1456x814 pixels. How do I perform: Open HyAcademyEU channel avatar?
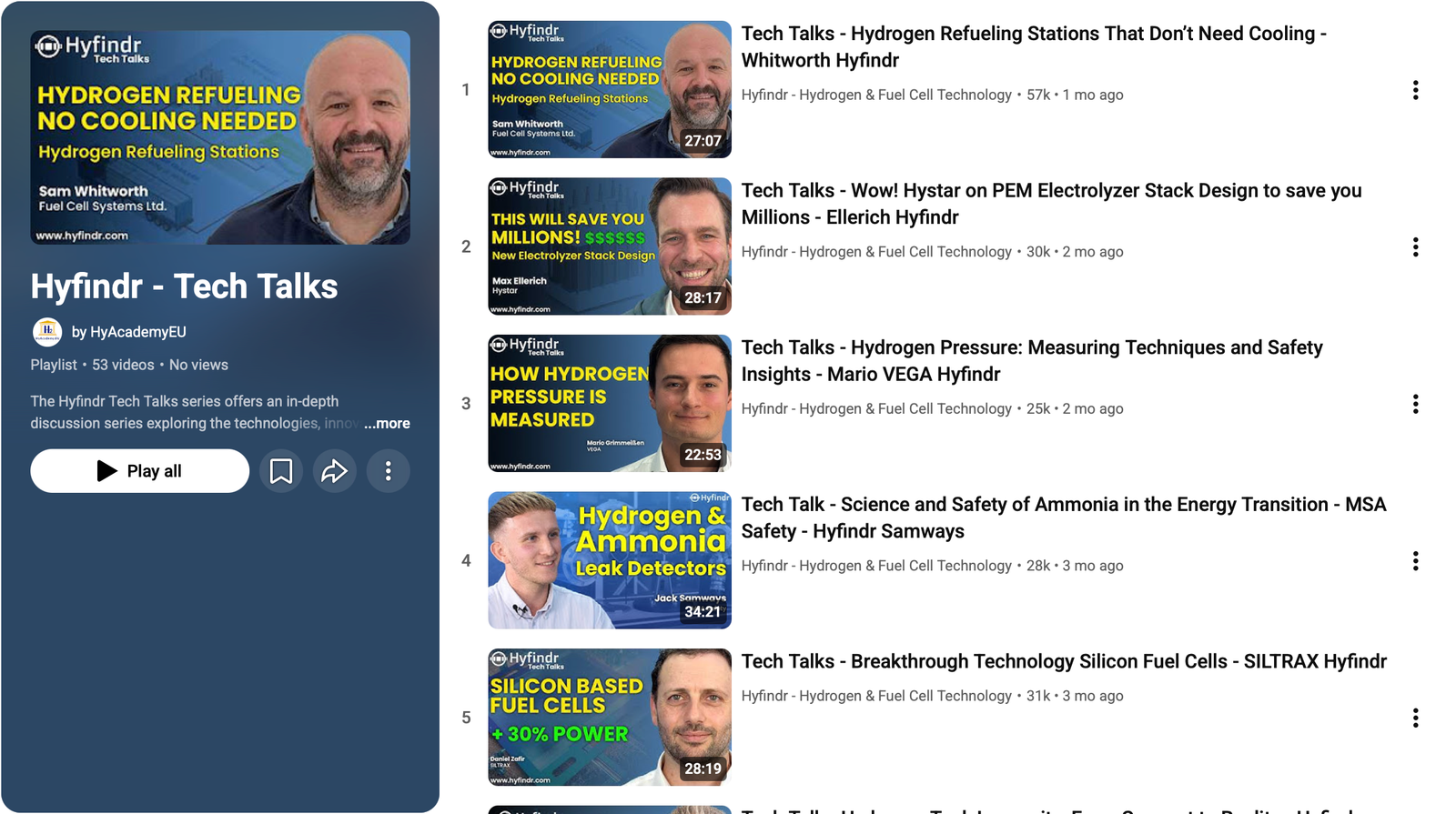coord(47,332)
